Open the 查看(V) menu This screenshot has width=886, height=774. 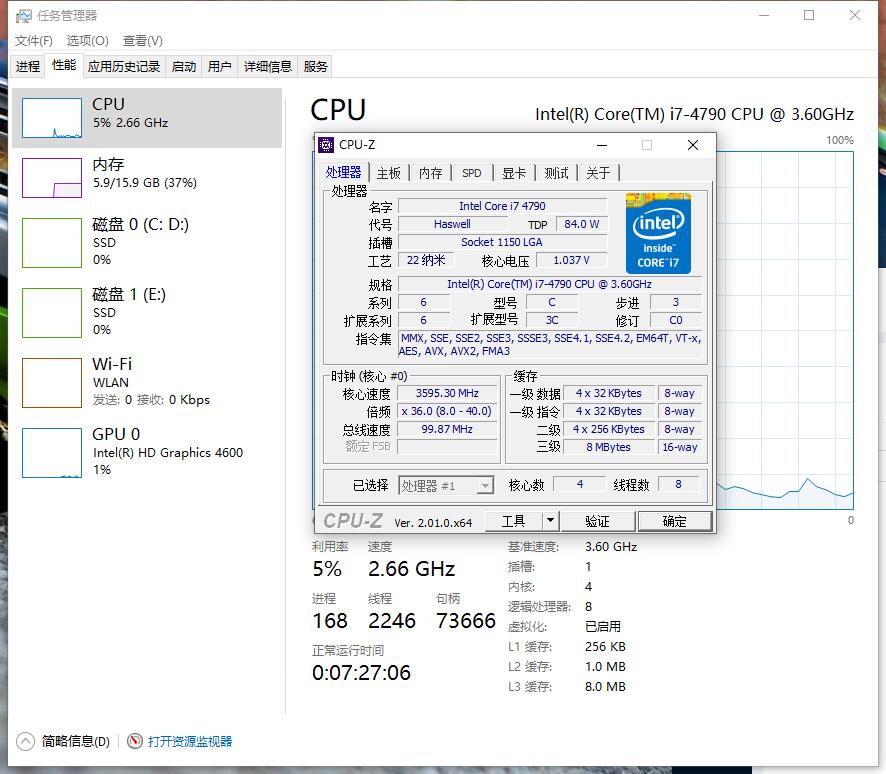pyautogui.click(x=142, y=41)
